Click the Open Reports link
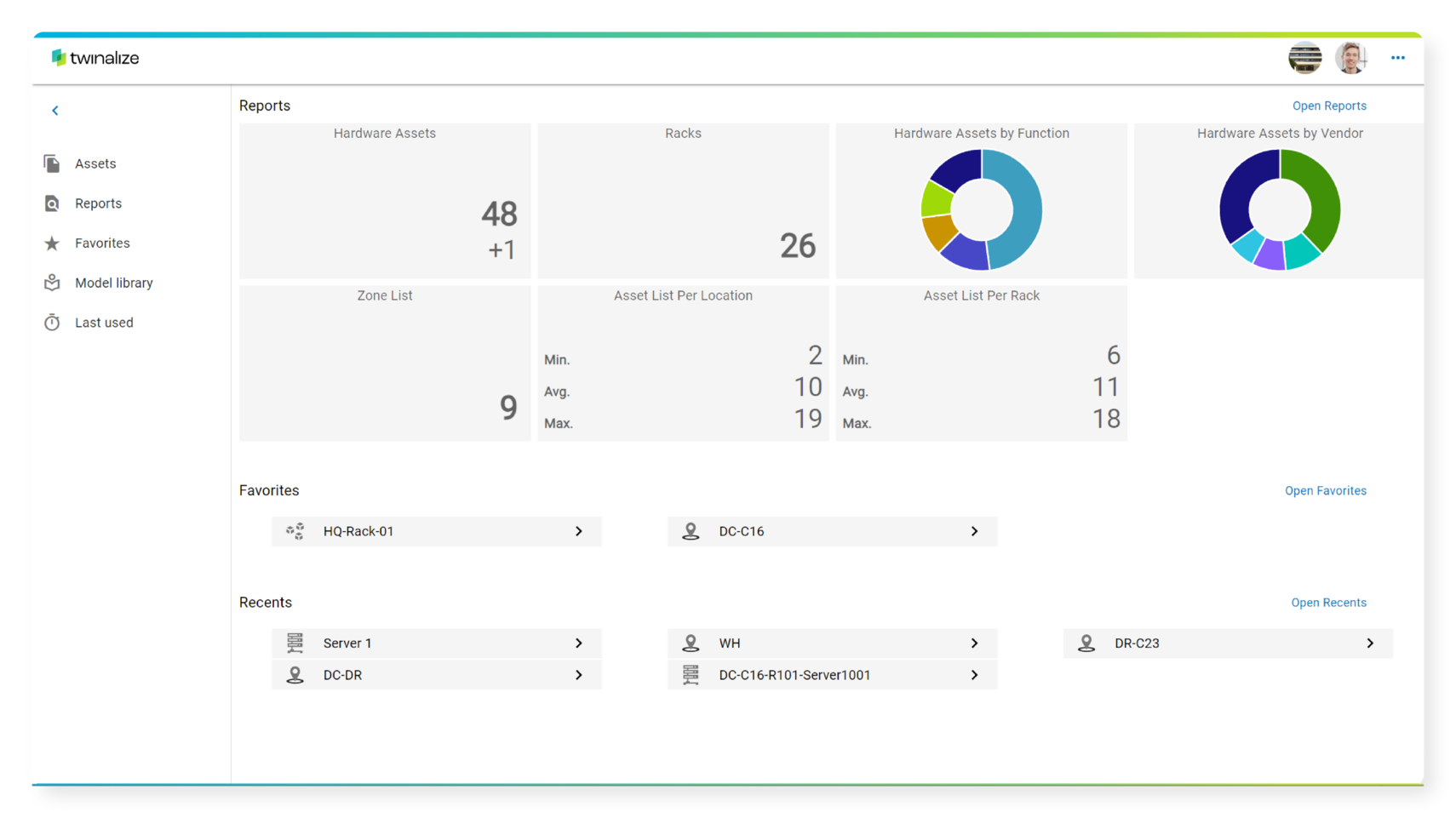 click(x=1328, y=106)
